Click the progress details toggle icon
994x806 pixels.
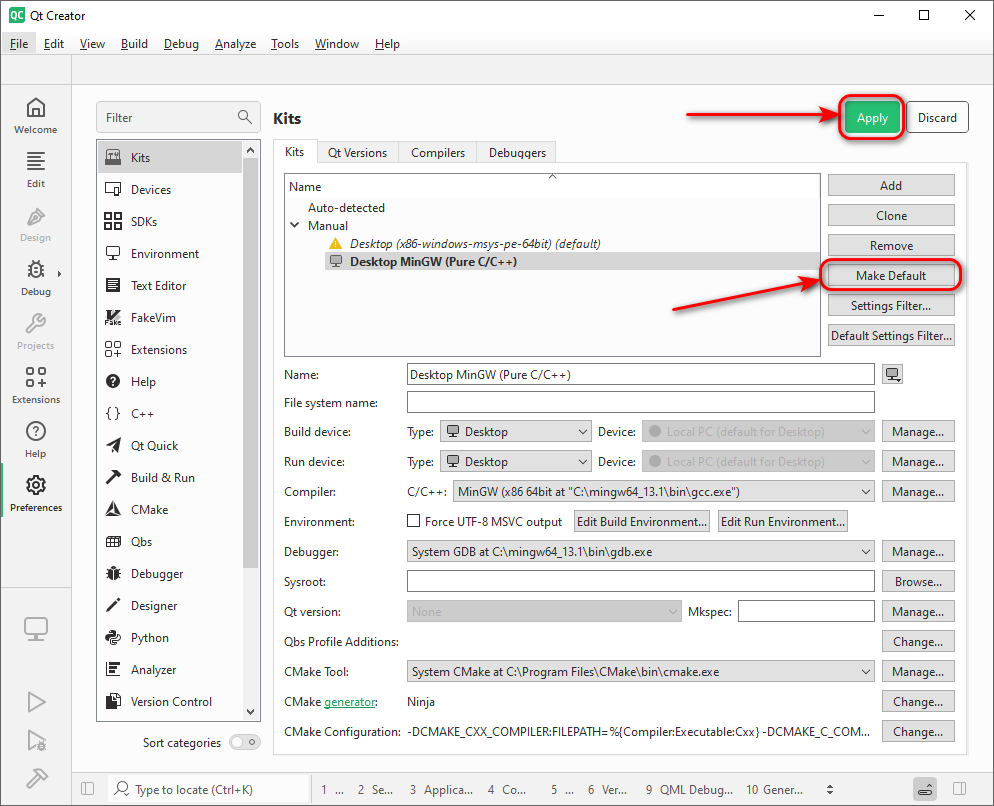925,789
